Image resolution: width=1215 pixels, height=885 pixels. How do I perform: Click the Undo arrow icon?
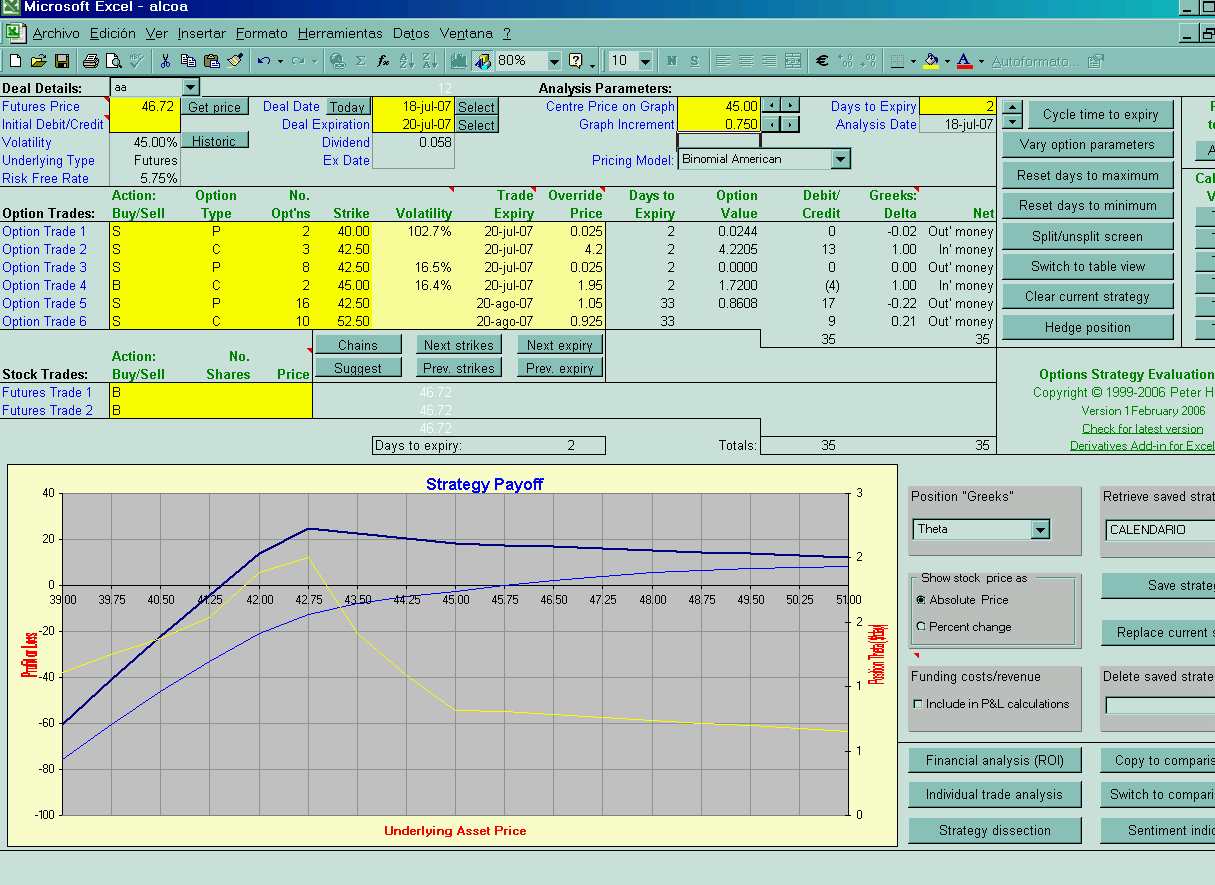coord(263,61)
